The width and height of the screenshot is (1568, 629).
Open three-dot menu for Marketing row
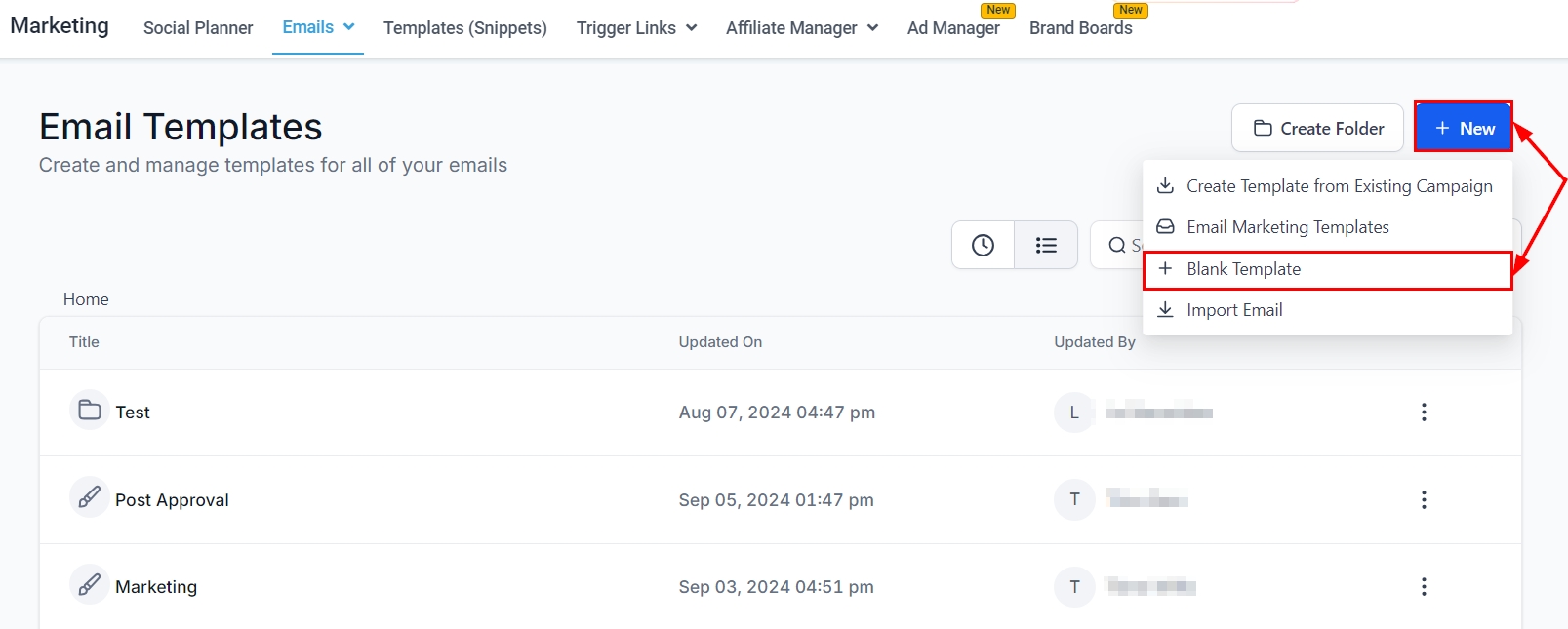pos(1424,587)
